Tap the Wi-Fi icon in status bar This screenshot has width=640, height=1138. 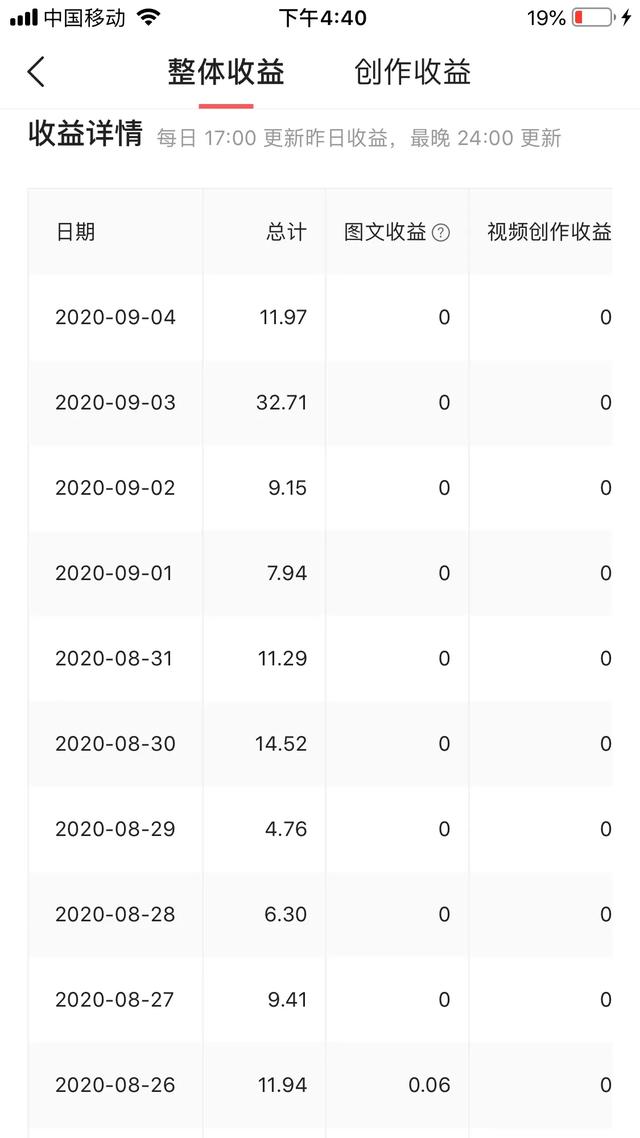tap(148, 17)
